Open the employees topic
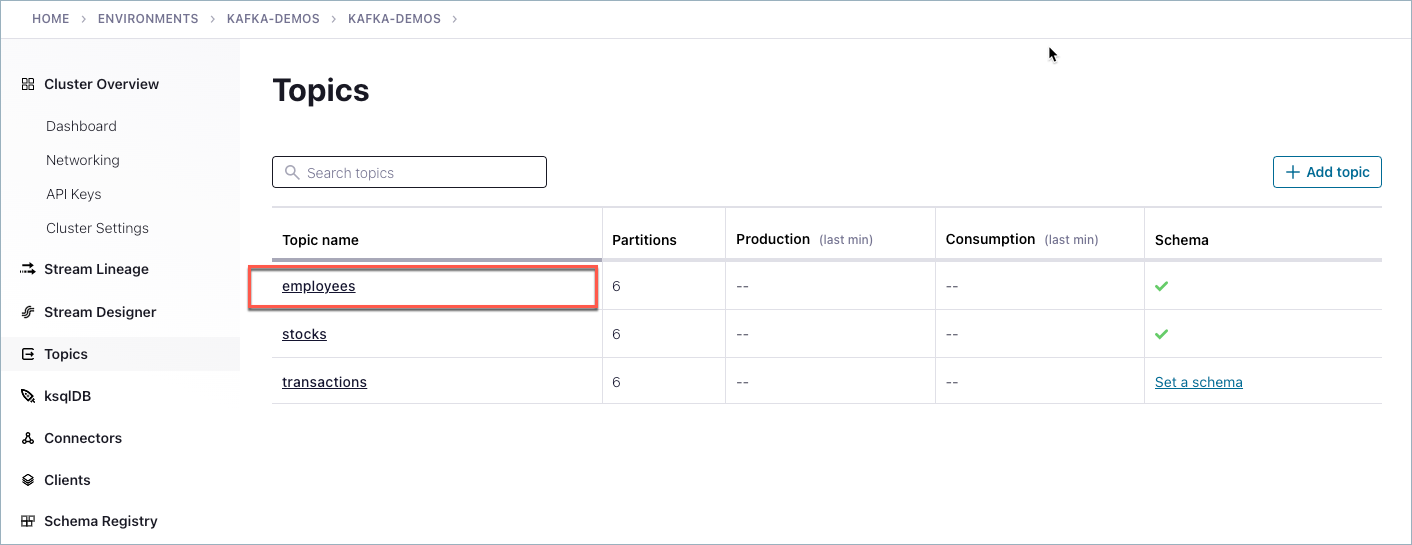 point(318,286)
